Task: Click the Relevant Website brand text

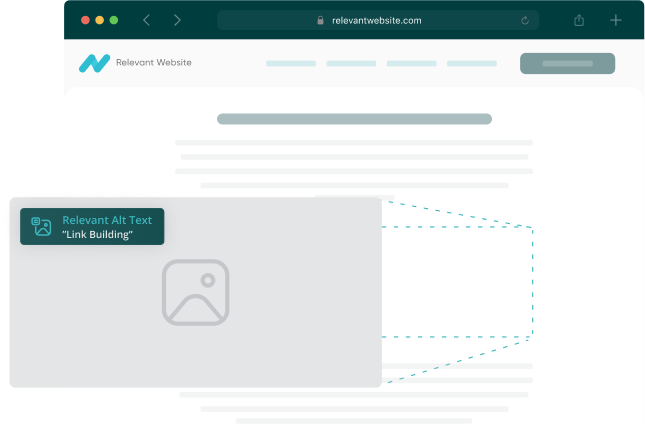Action: (x=154, y=63)
